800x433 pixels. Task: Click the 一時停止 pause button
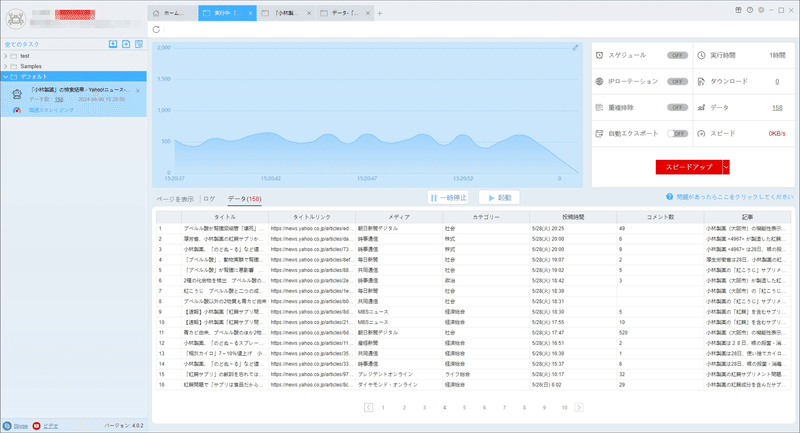(x=448, y=197)
